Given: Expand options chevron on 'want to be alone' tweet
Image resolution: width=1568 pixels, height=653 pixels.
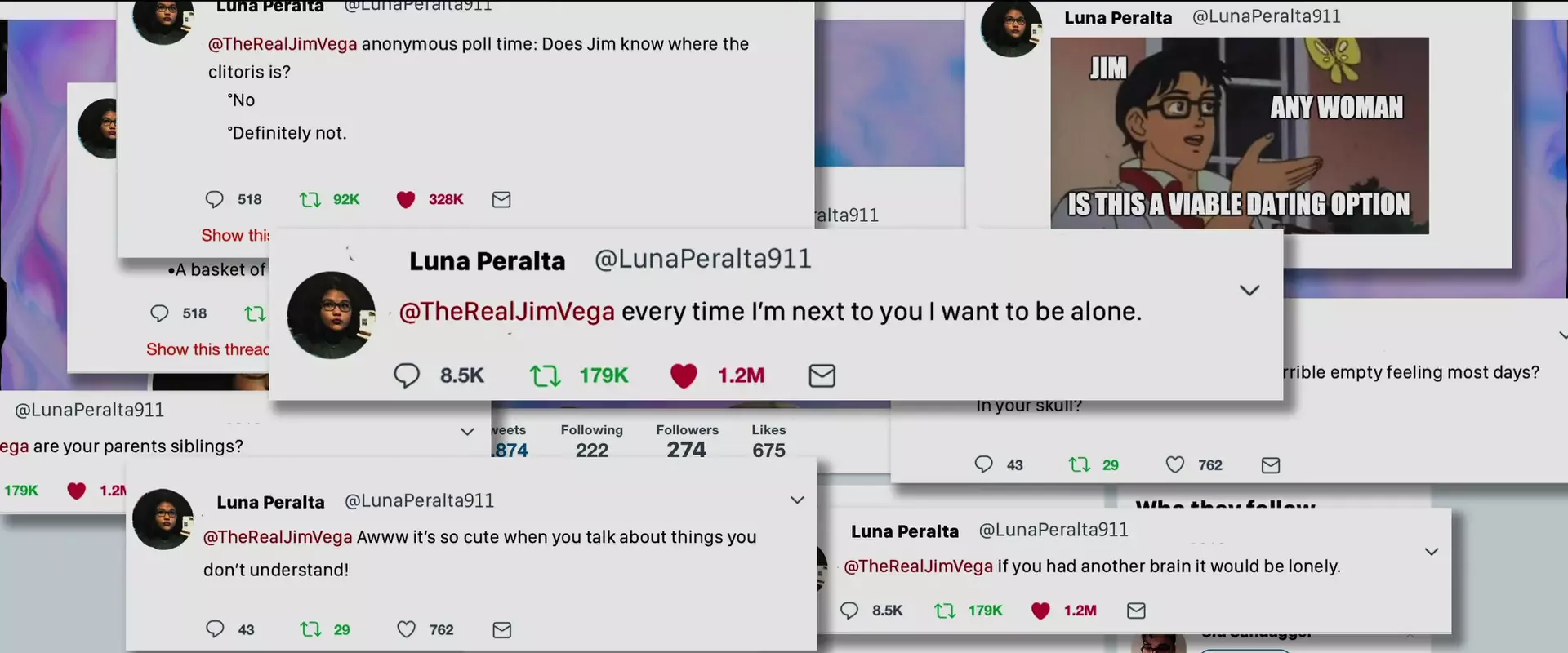Looking at the screenshot, I should [1249, 291].
